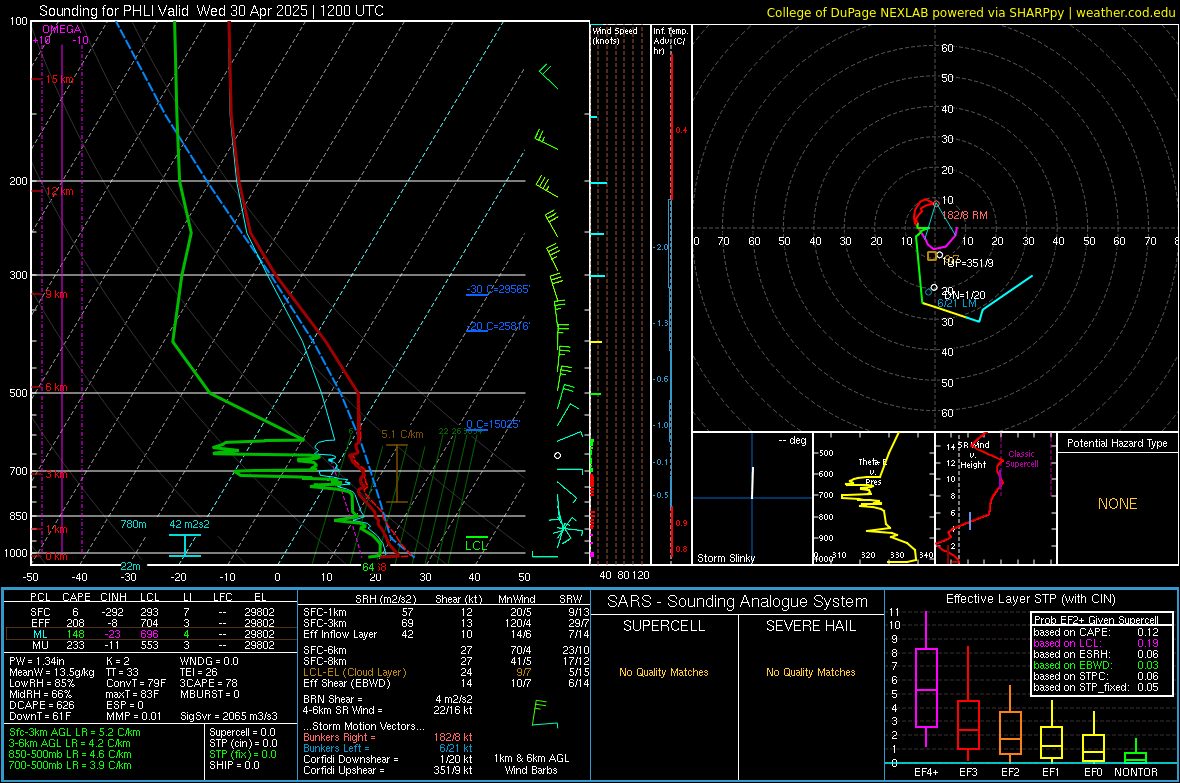Viewport: 1180px width, 783px height.
Task: Click the College of DuPage NEXLAB credit text
Action: [x=970, y=12]
